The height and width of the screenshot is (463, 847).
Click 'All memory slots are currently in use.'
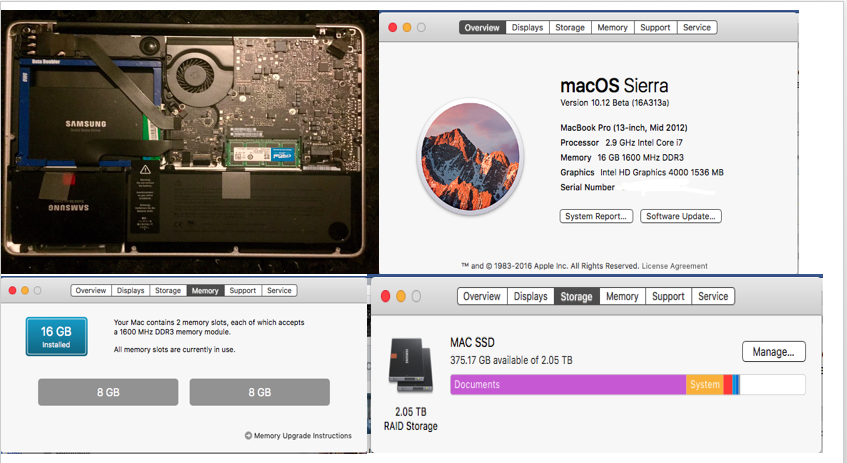click(x=174, y=350)
